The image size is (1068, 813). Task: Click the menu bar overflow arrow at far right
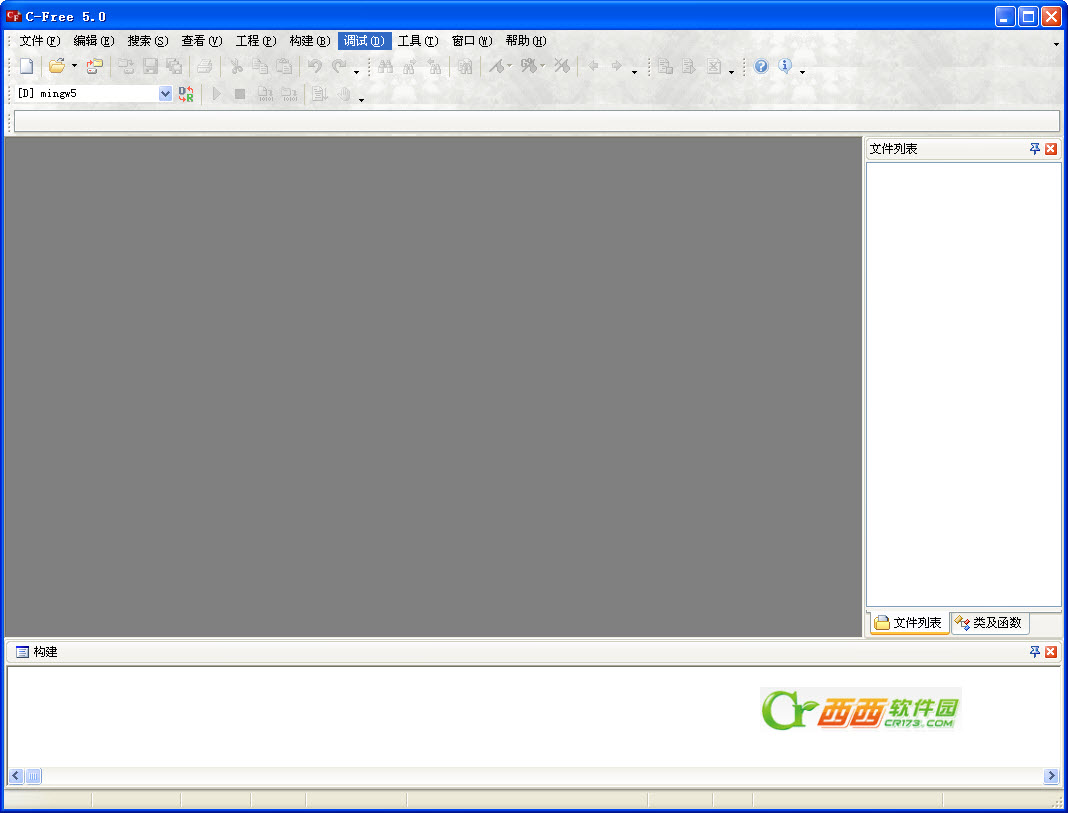1056,44
